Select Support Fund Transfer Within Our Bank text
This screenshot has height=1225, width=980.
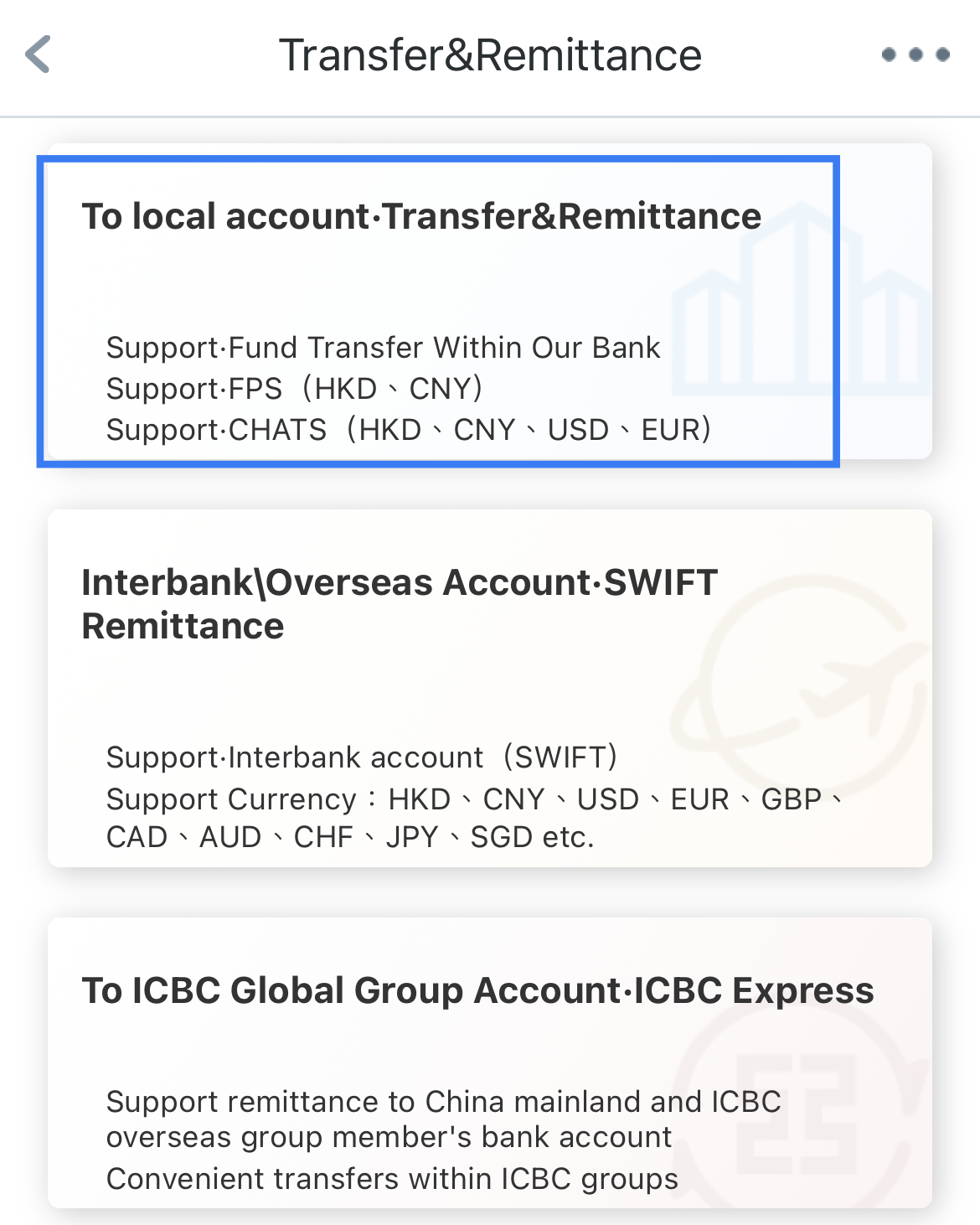coord(384,347)
